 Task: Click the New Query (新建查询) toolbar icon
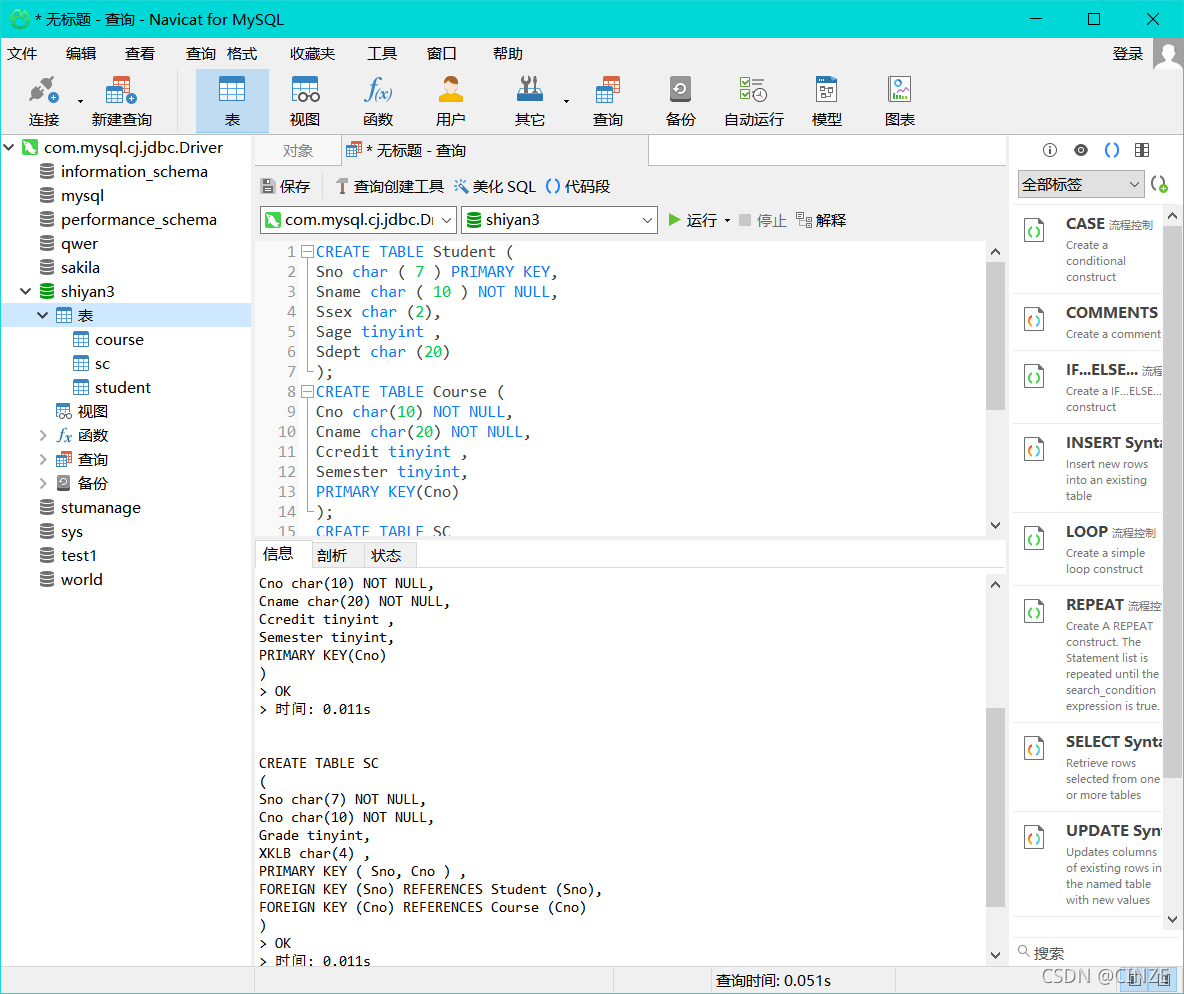click(122, 100)
